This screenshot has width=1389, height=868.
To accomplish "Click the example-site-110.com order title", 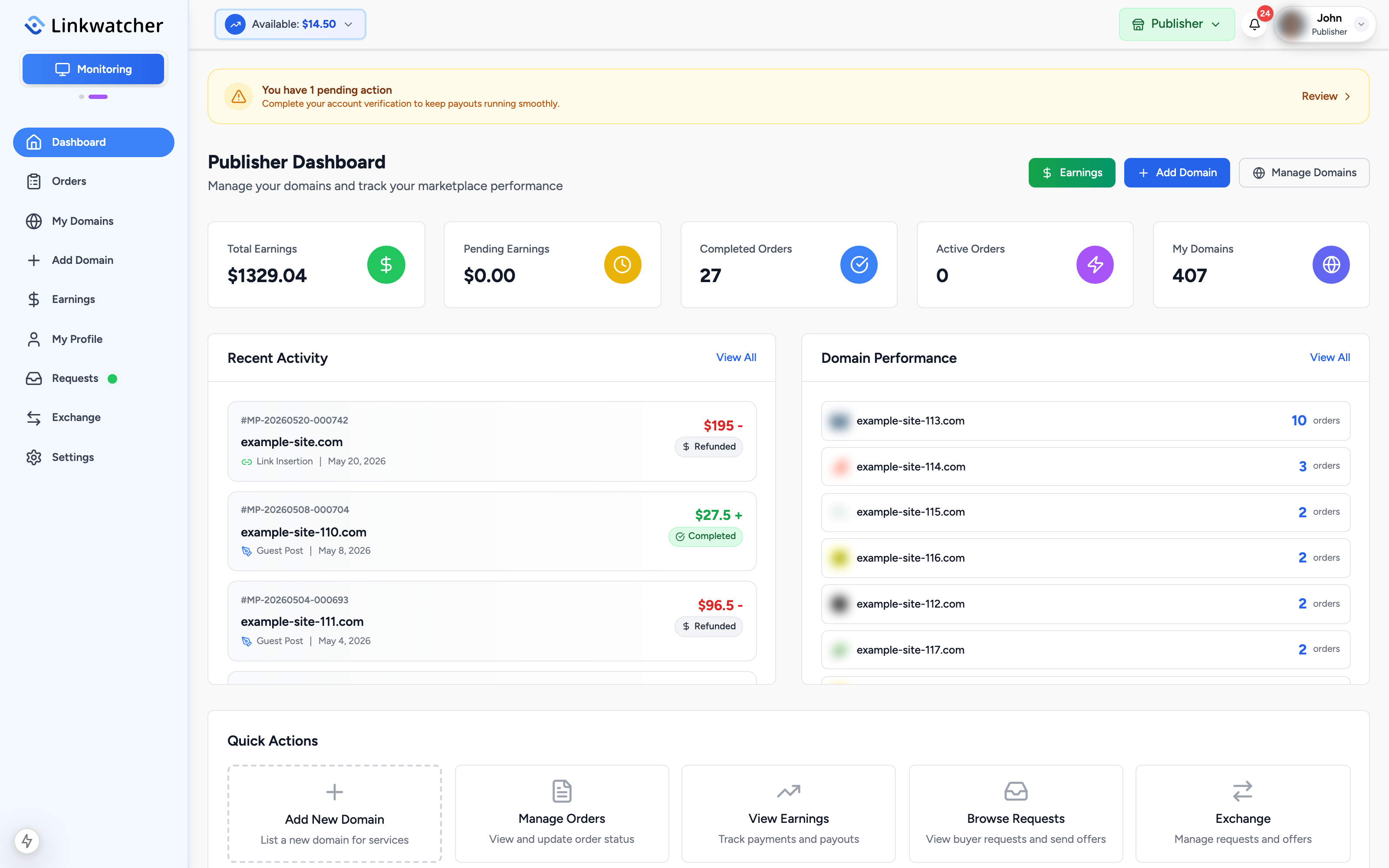I will tap(304, 532).
